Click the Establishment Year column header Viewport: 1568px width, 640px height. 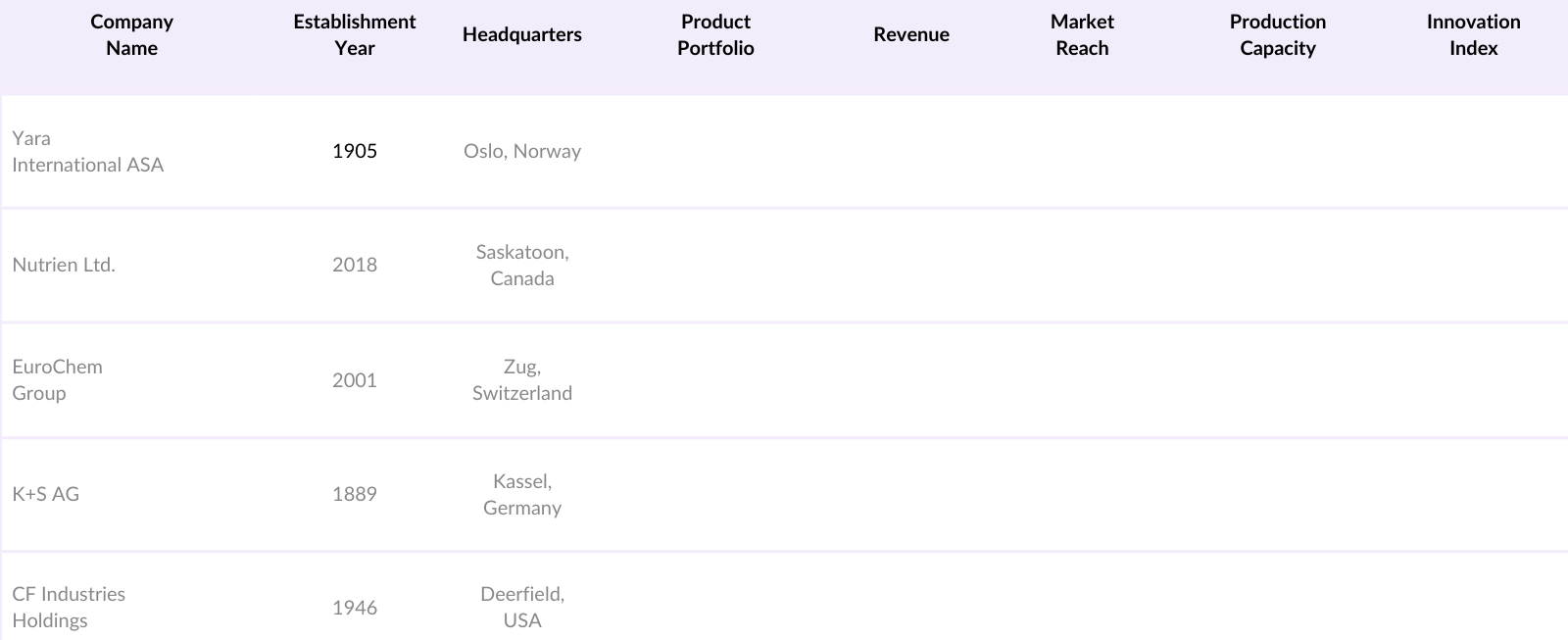(x=354, y=35)
